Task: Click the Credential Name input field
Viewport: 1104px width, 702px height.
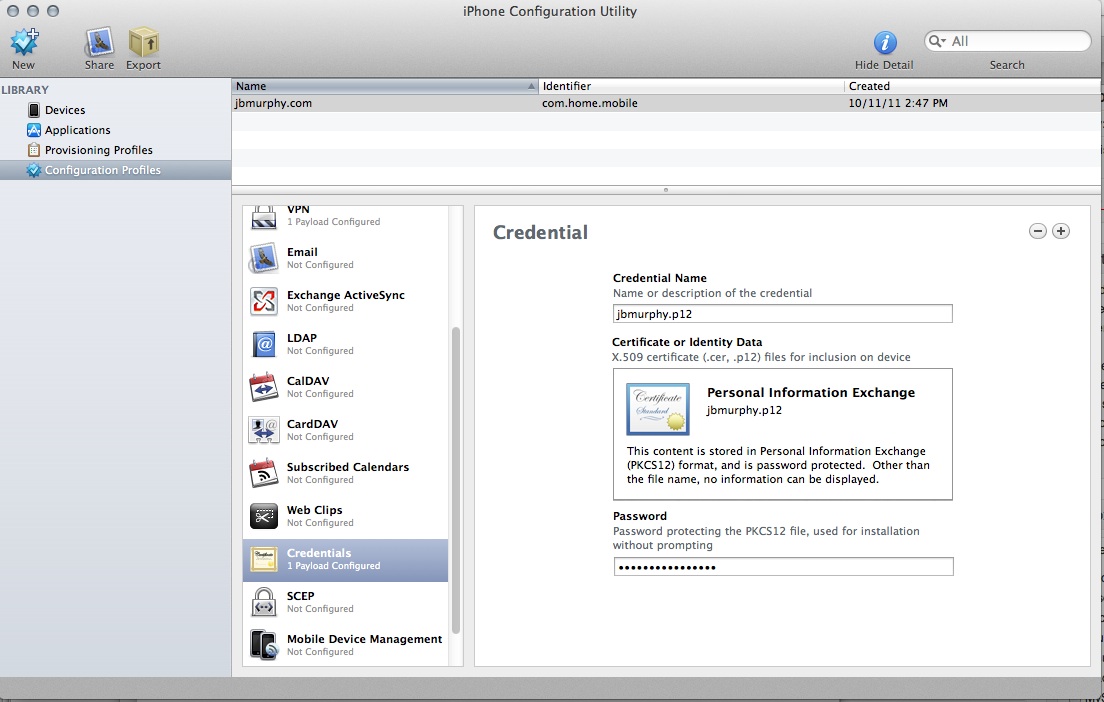Action: [x=782, y=314]
